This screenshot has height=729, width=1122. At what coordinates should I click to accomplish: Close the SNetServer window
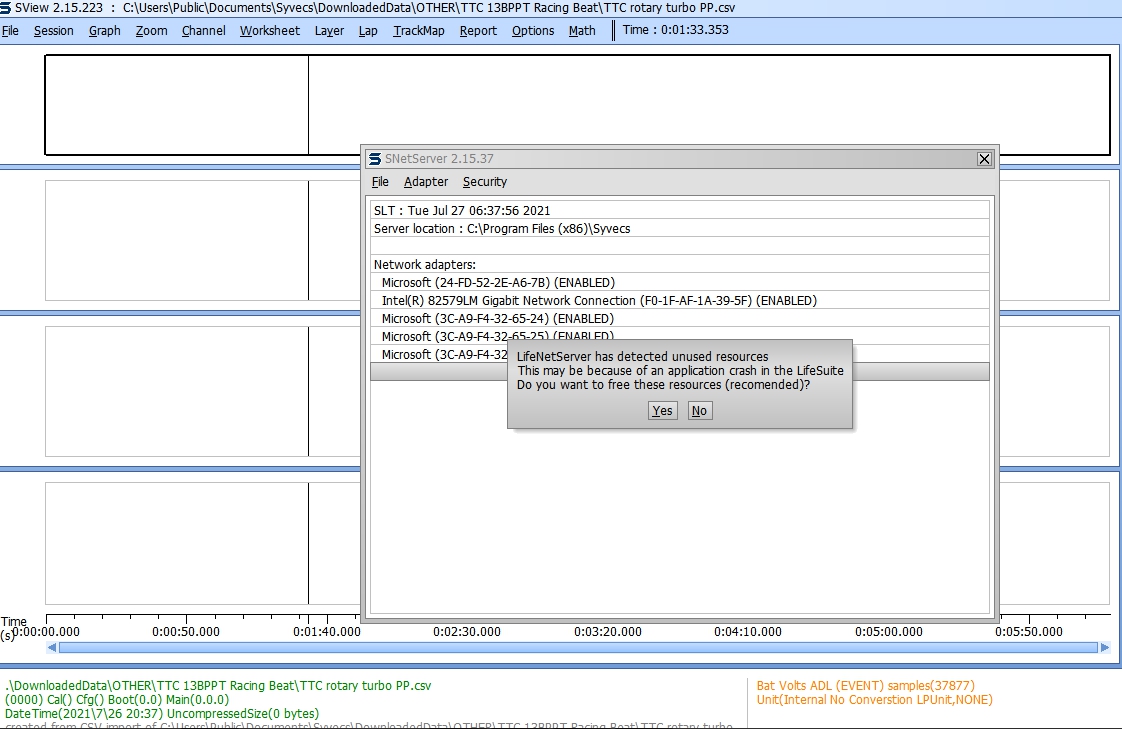tap(984, 159)
